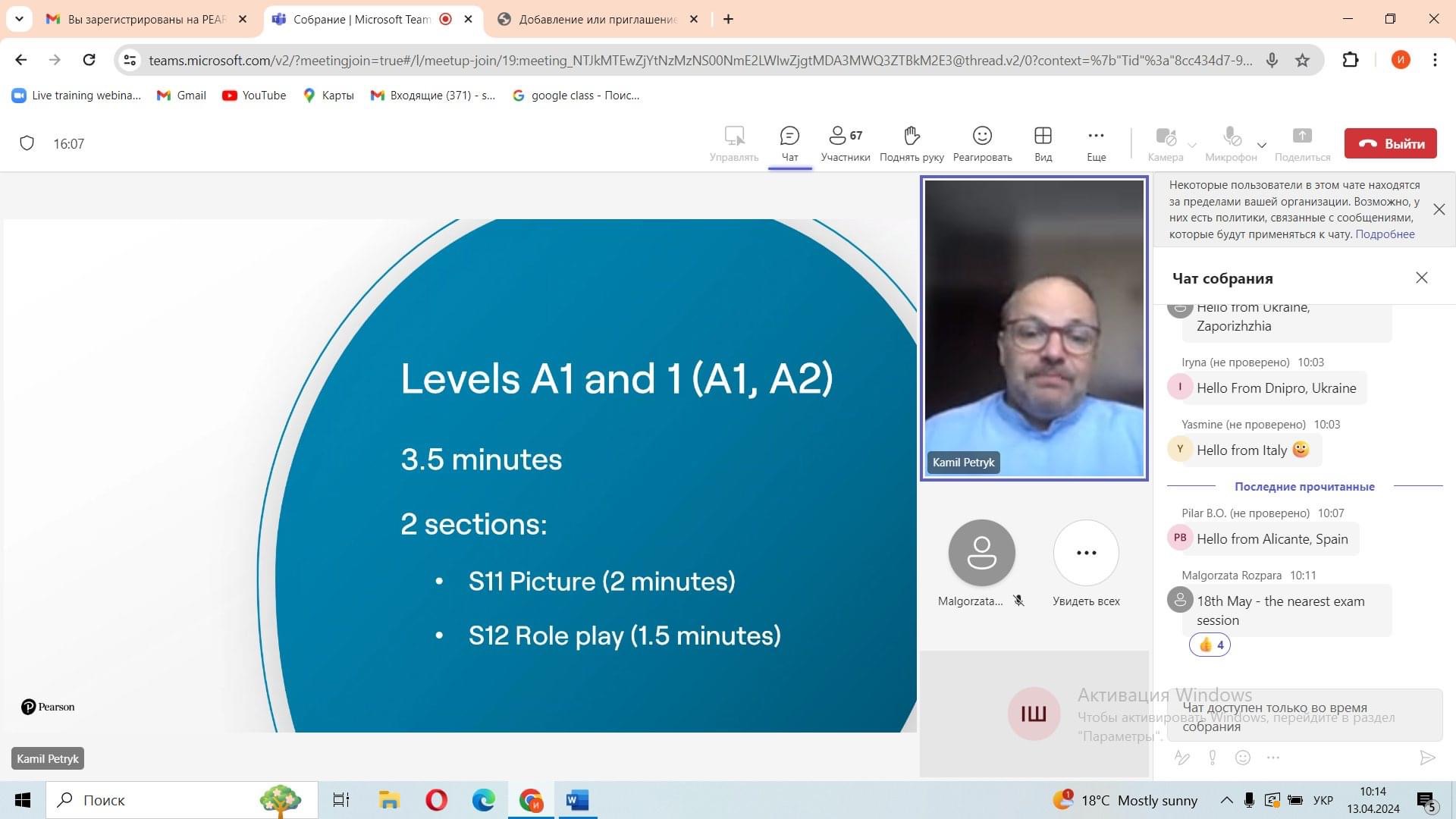The image size is (1456, 819).
Task: Open the Chrome three-dot menu
Action: point(1435,60)
